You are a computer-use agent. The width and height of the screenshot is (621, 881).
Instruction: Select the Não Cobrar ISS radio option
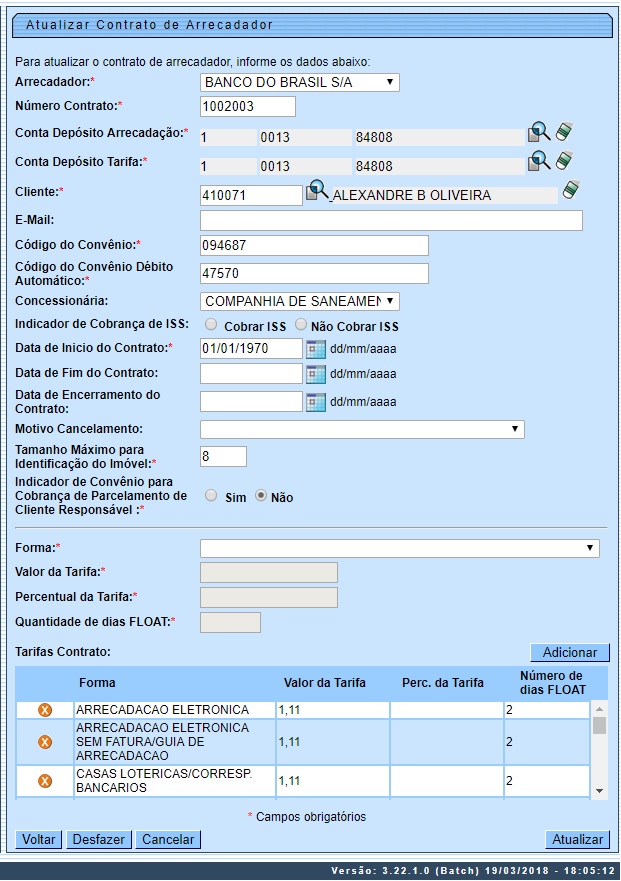(301, 325)
